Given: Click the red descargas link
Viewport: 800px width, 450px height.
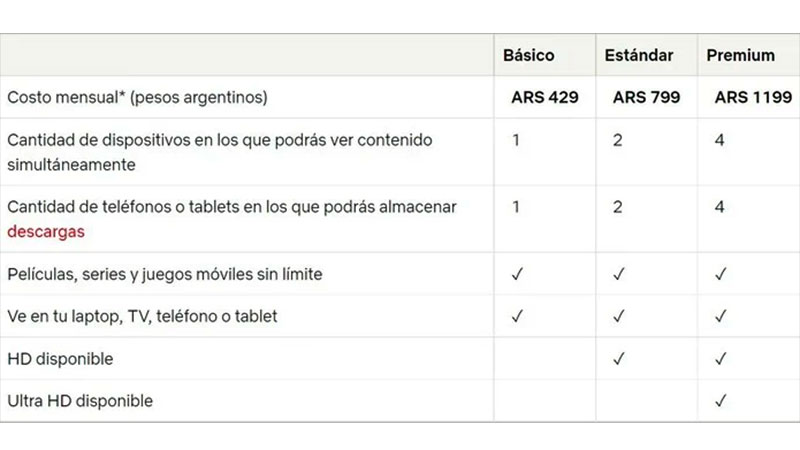Looking at the screenshot, I should (46, 232).
